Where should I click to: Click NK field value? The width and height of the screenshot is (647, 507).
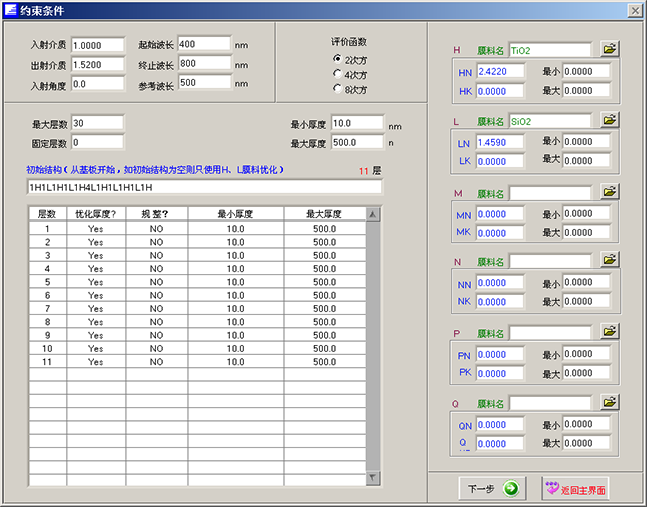(x=501, y=302)
